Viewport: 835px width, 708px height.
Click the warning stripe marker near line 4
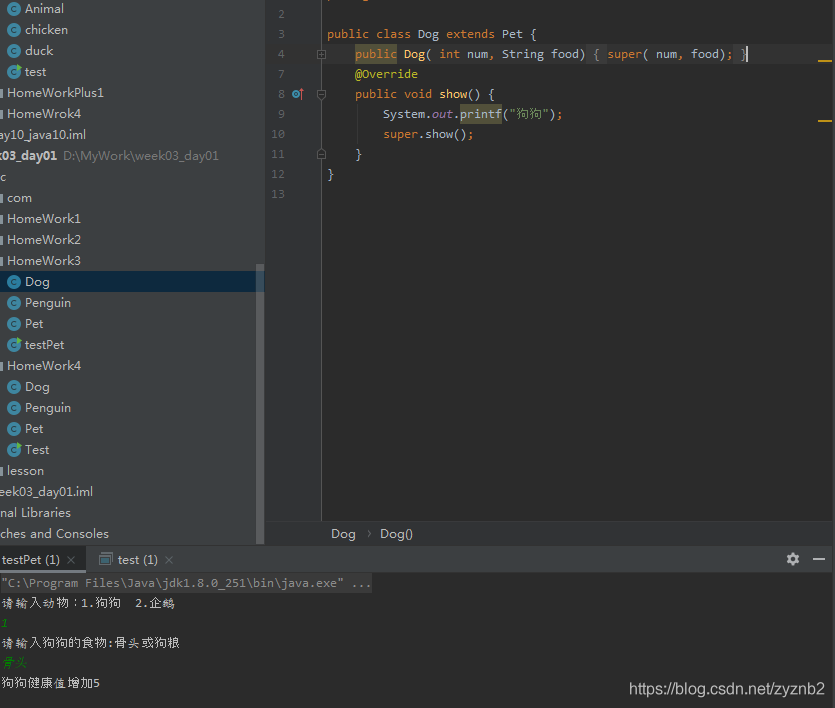824,61
